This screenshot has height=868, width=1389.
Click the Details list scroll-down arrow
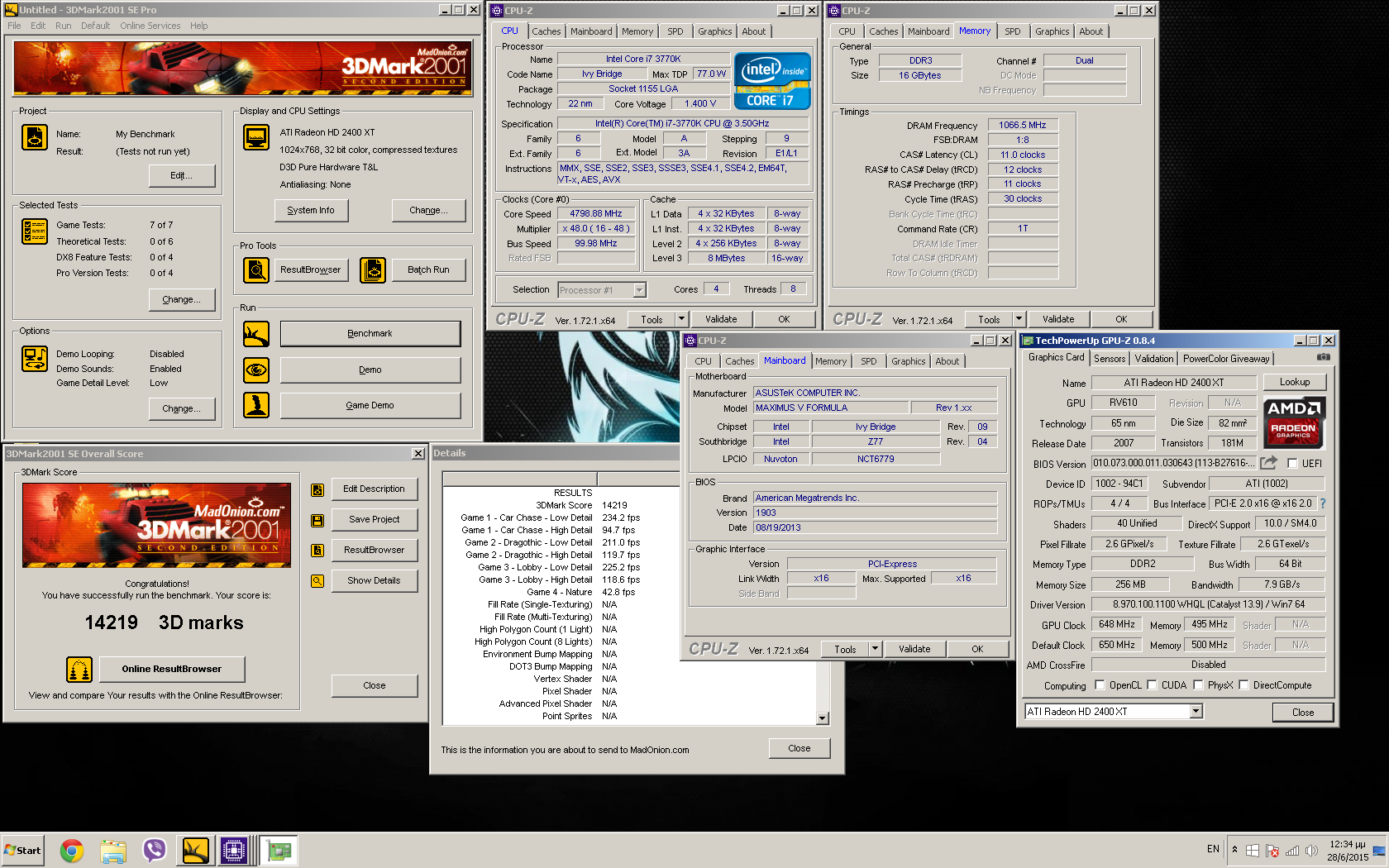(x=823, y=718)
